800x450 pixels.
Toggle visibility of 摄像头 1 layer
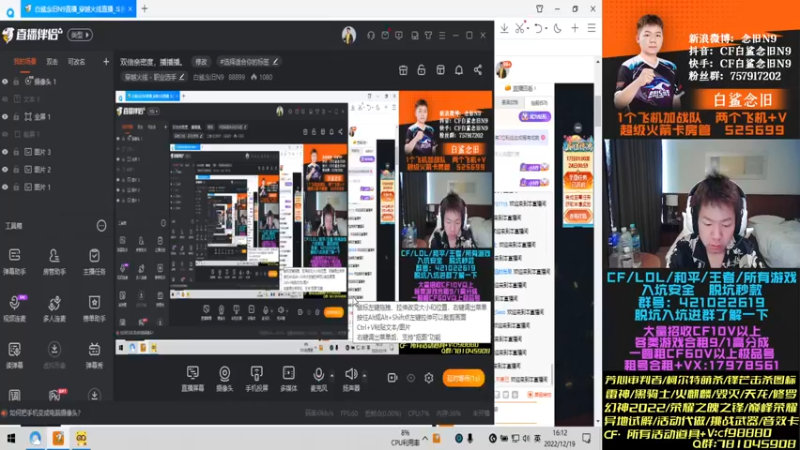(x=5, y=82)
